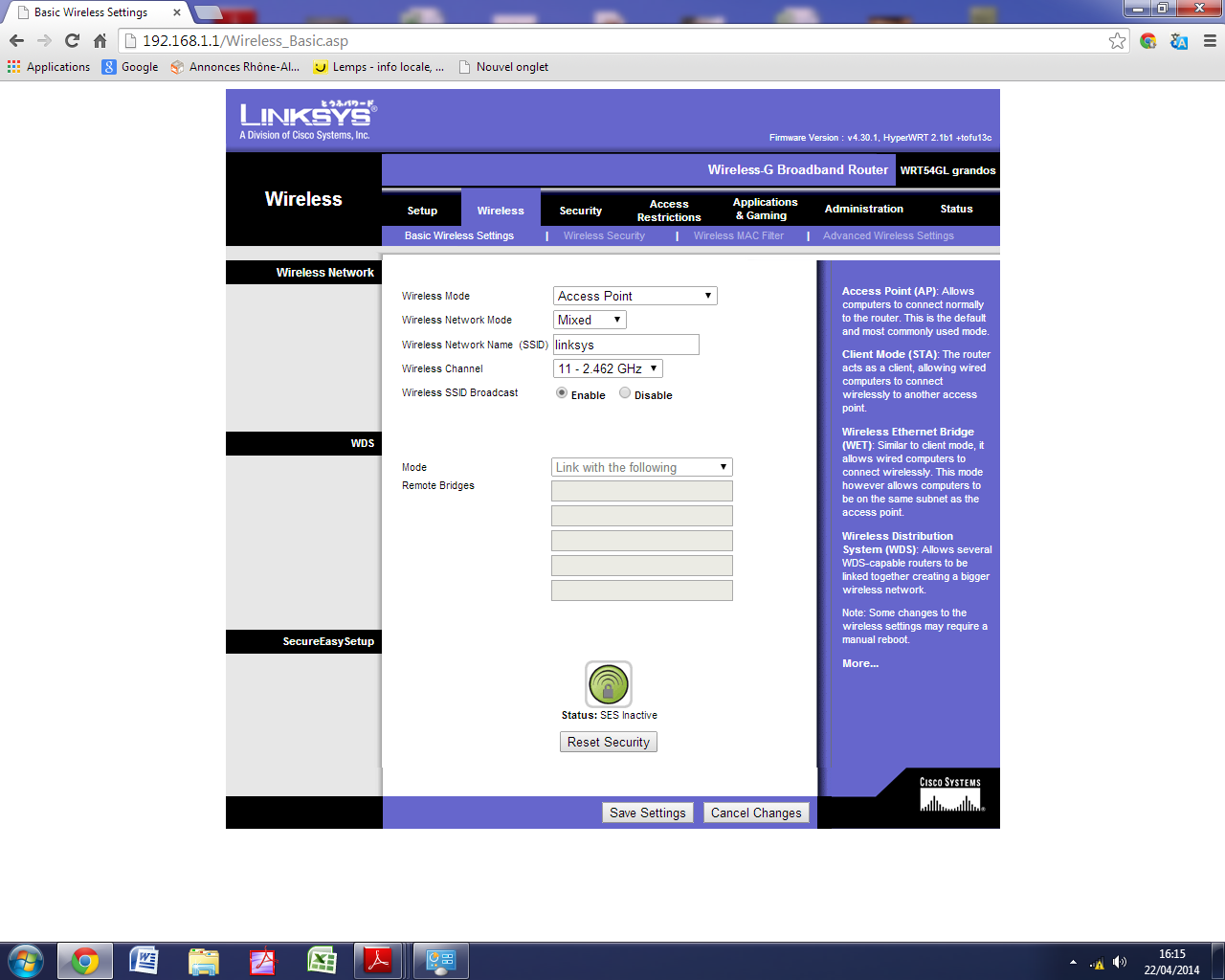Open the Wireless Mode dropdown
The image size is (1225, 980).
(635, 296)
